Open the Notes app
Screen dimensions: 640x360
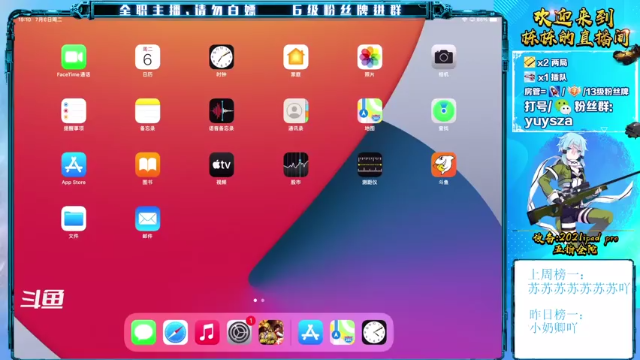click(147, 111)
